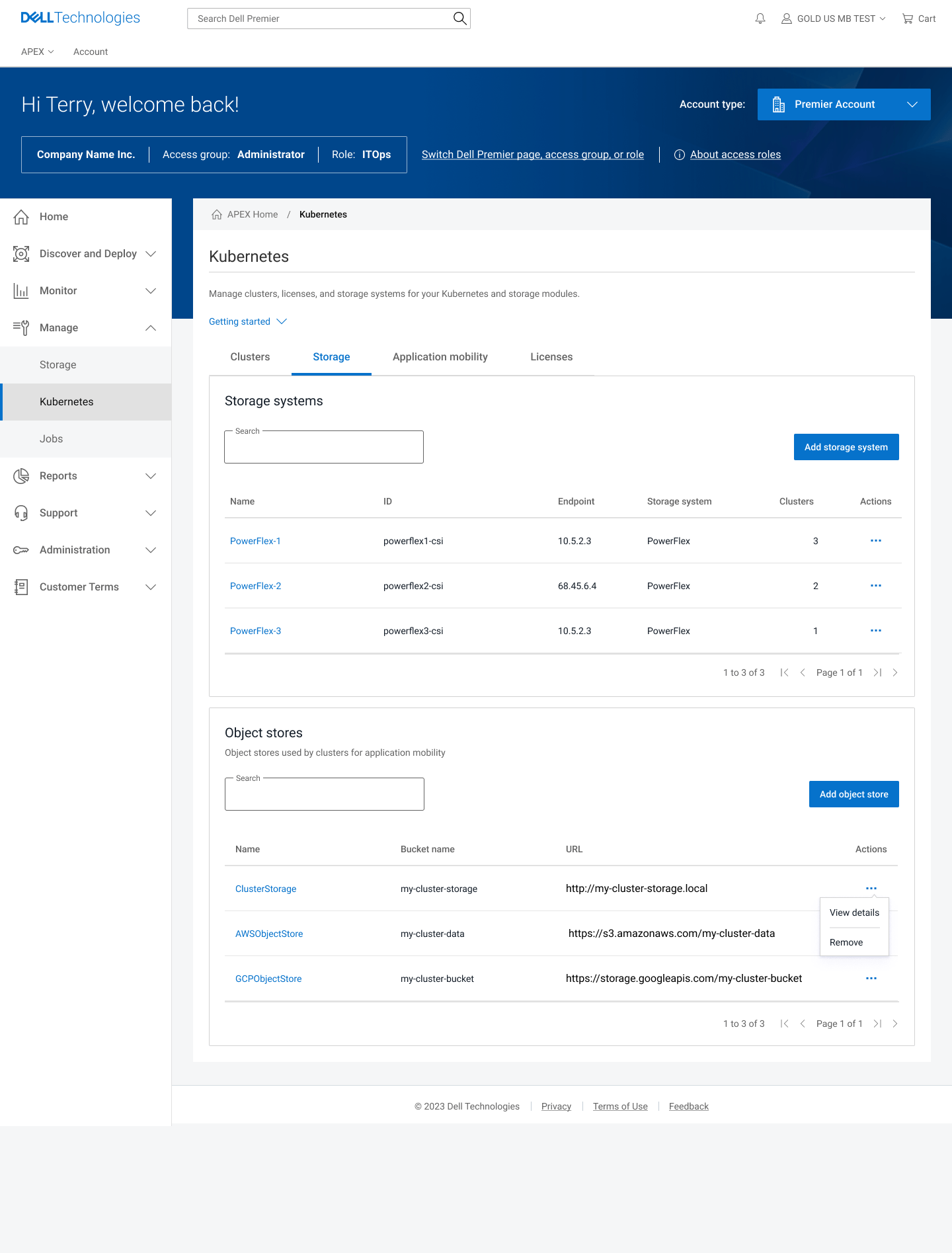This screenshot has height=1253, width=952.
Task: Open the Terms of Use footer link
Action: (620, 1106)
